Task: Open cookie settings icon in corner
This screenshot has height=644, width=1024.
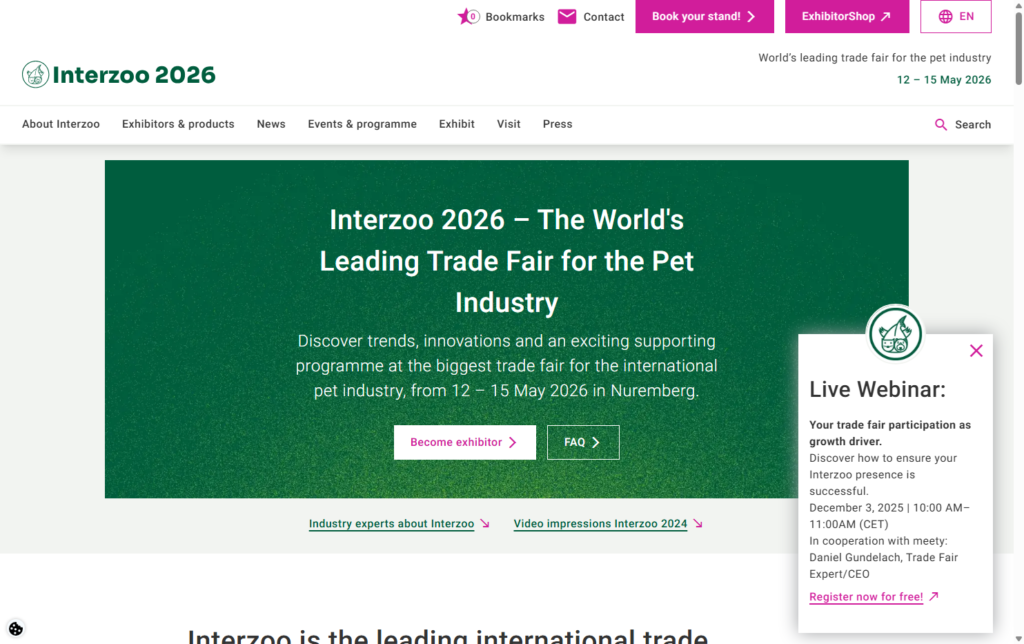Action: 15,629
